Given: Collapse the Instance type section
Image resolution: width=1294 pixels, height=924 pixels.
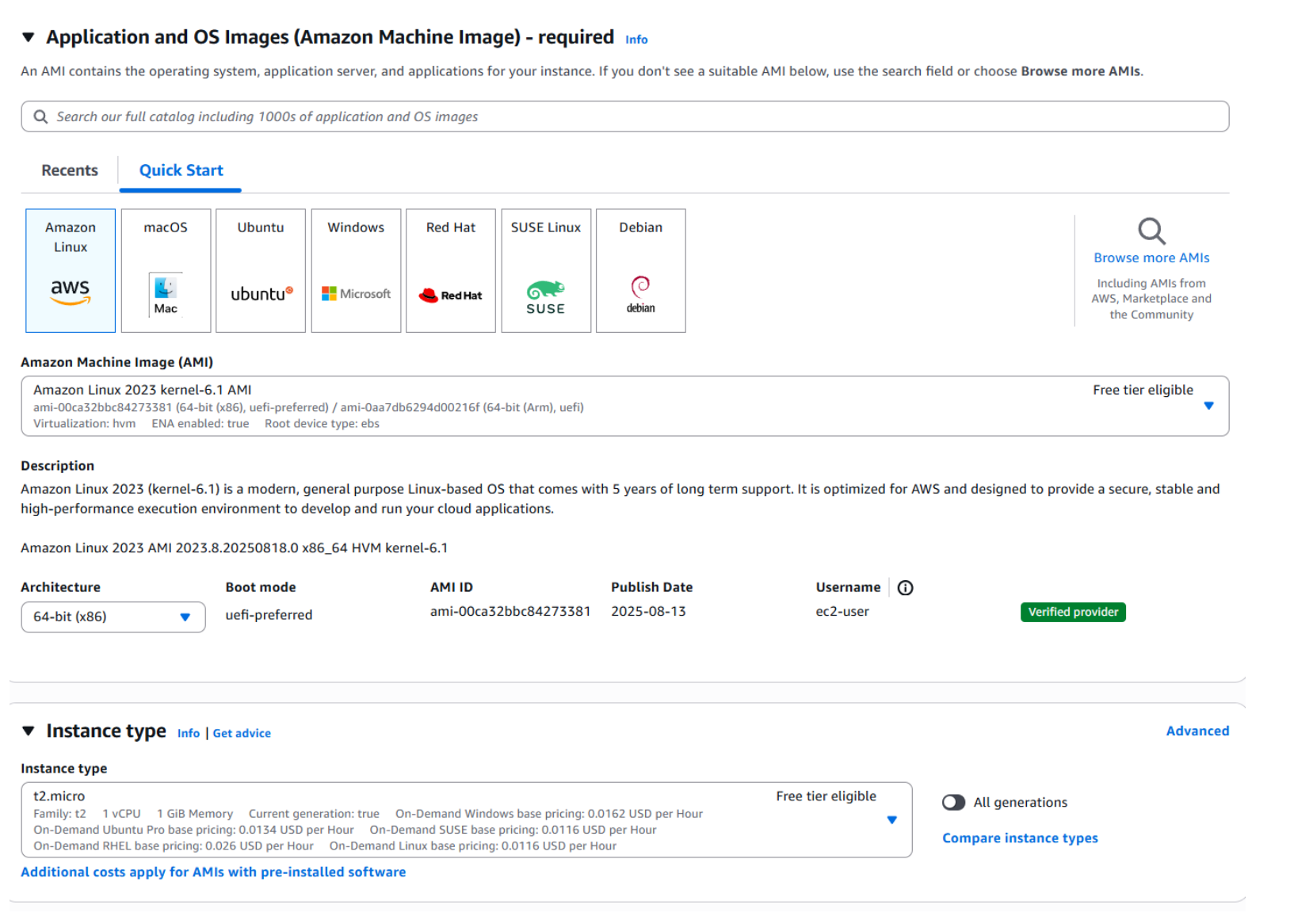Looking at the screenshot, I should point(29,730).
